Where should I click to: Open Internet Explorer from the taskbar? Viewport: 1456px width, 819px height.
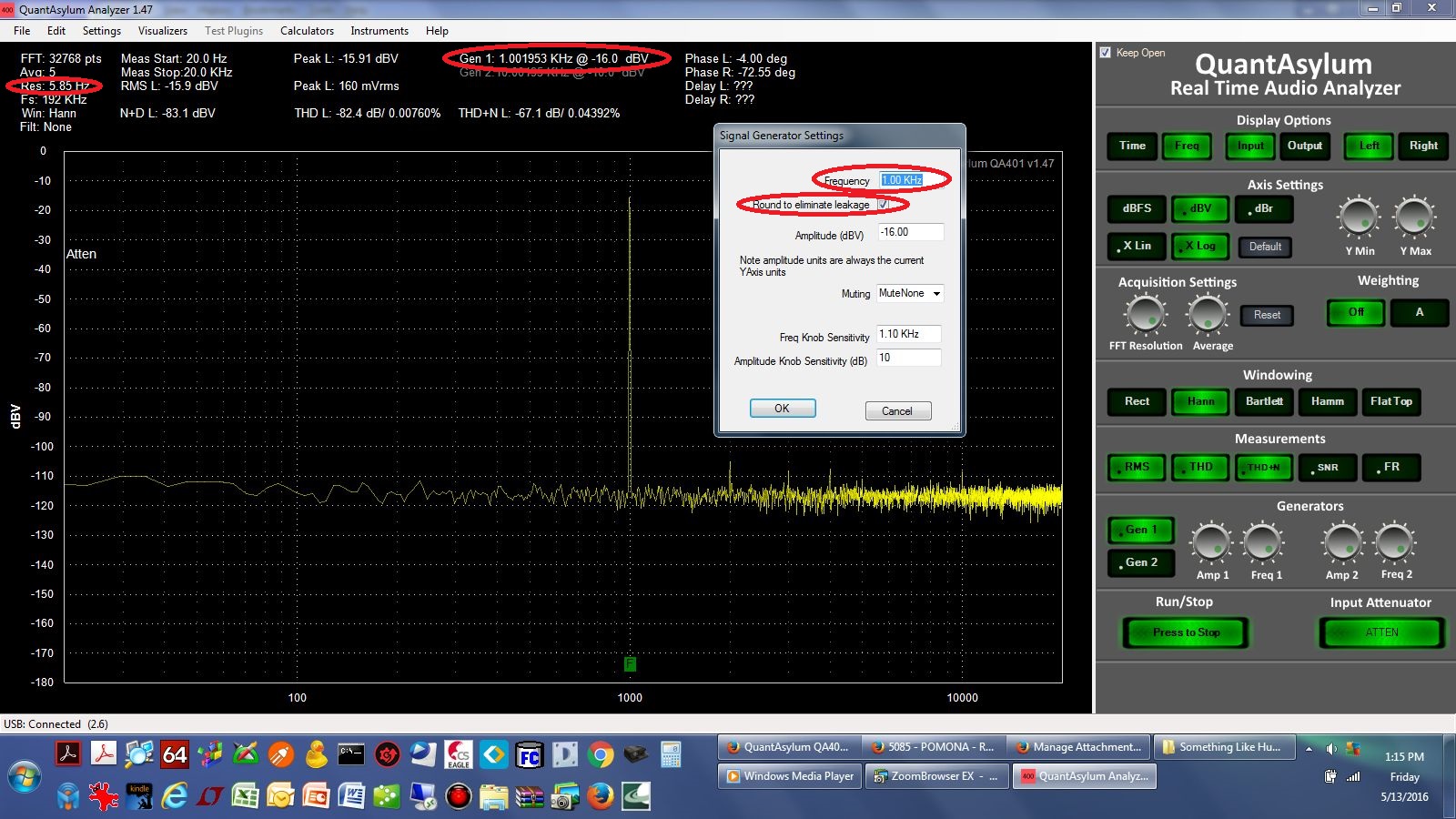[x=175, y=796]
